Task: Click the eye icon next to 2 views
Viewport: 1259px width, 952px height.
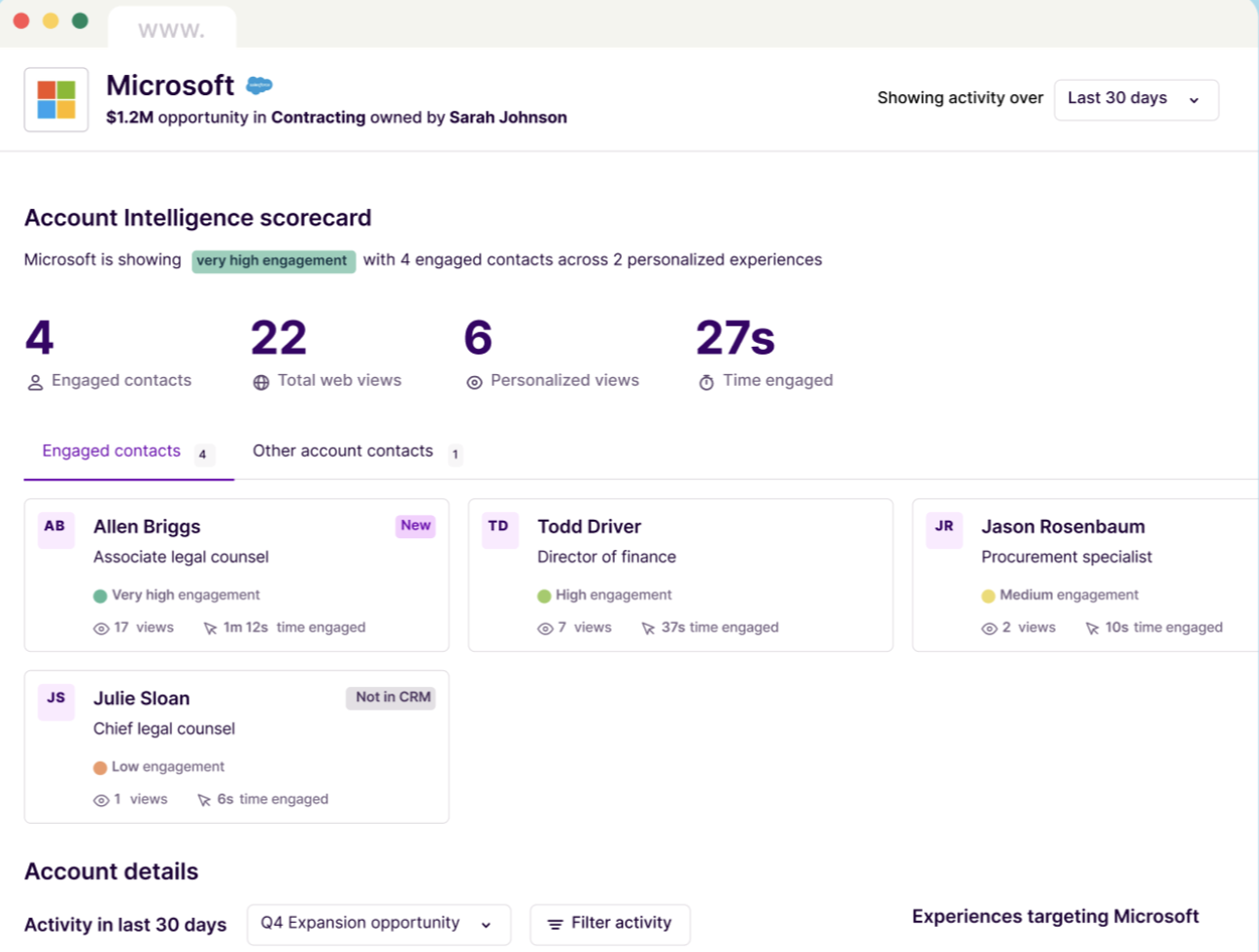Action: pyautogui.click(x=989, y=629)
